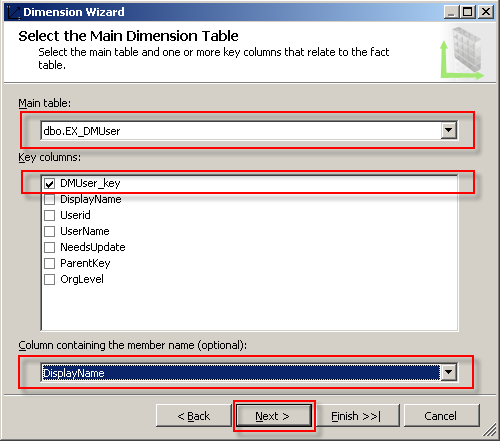Expand the member name column dropdown arrow
500x441 pixels.
449,372
